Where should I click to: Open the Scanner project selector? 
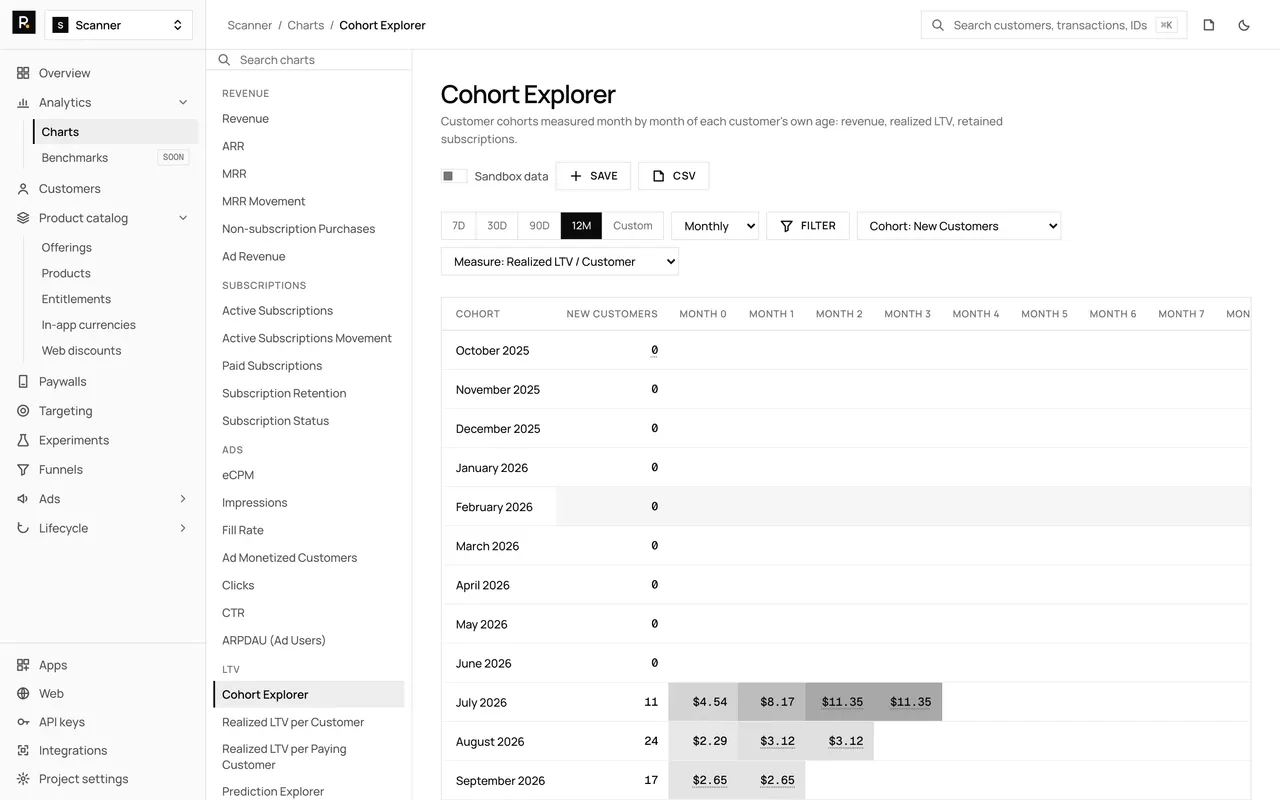tap(119, 25)
